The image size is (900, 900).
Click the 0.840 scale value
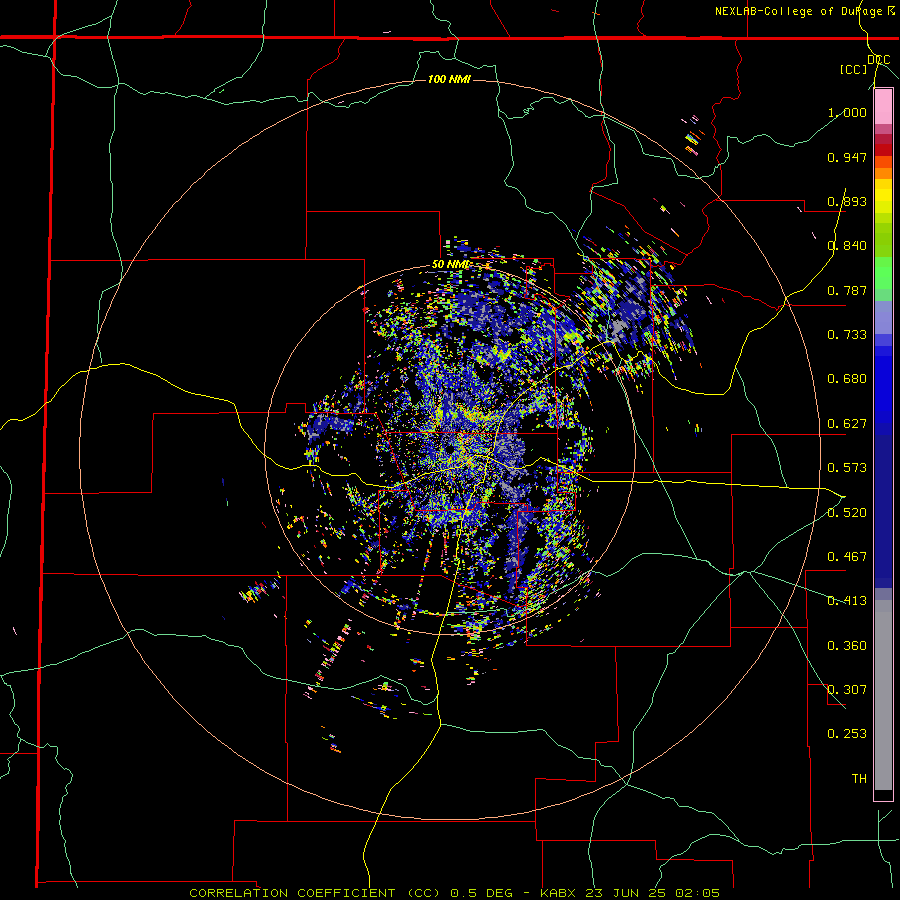[847, 246]
